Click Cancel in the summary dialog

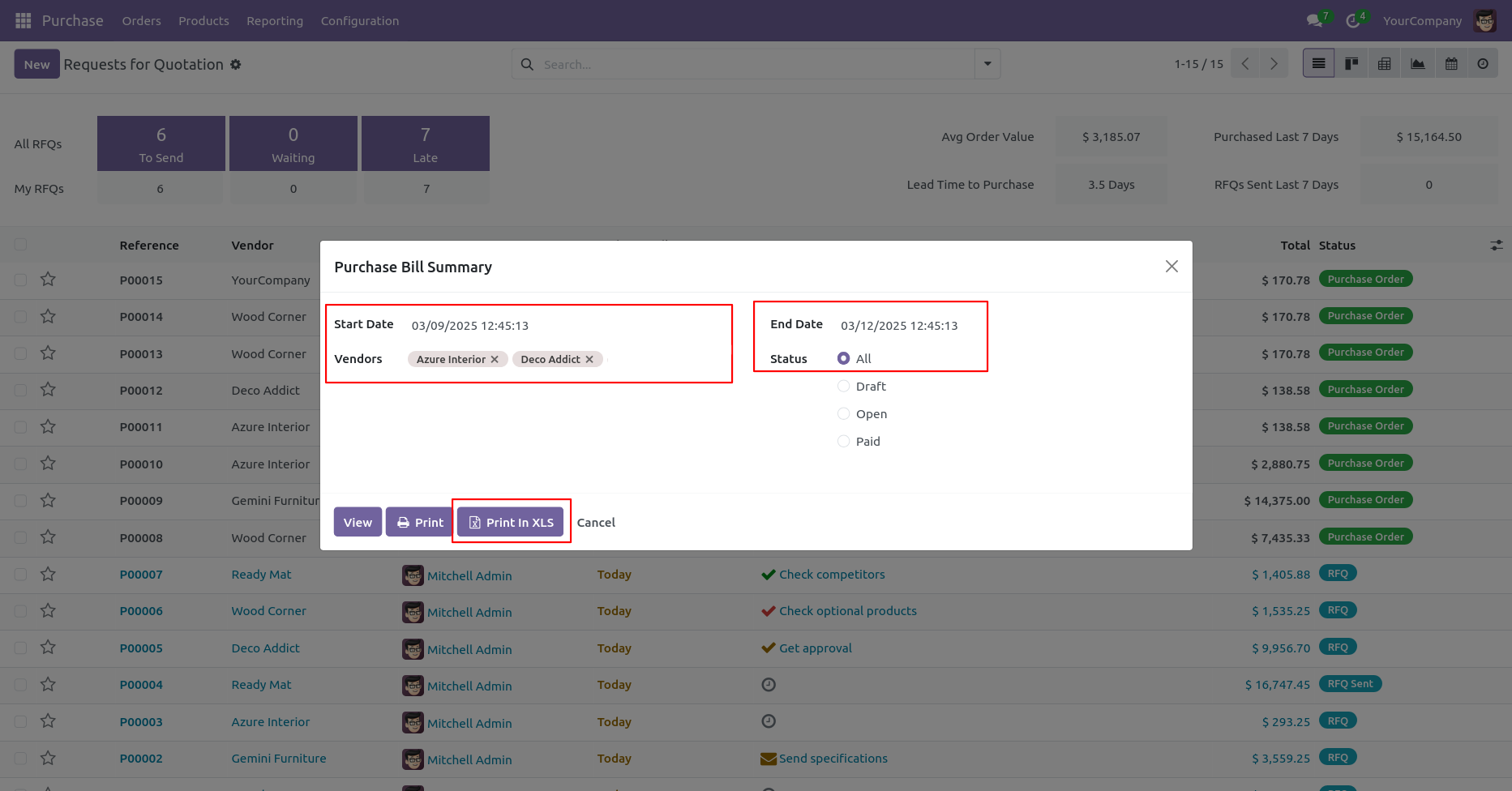click(x=596, y=522)
